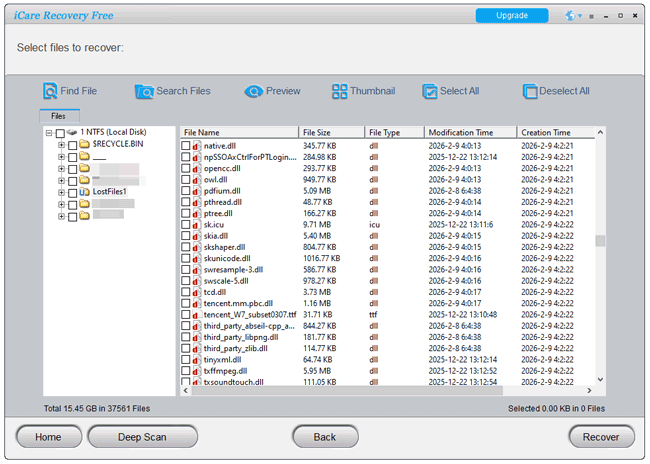Open the Find File tool

[70, 91]
